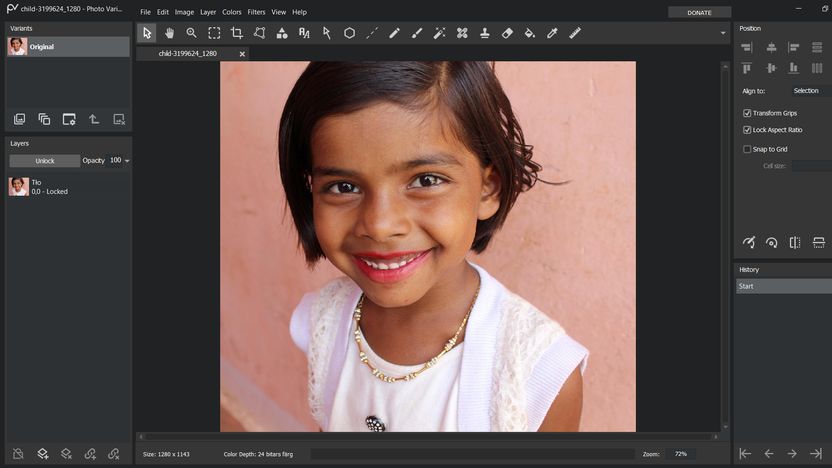Select the dashed Line tool

point(372,33)
